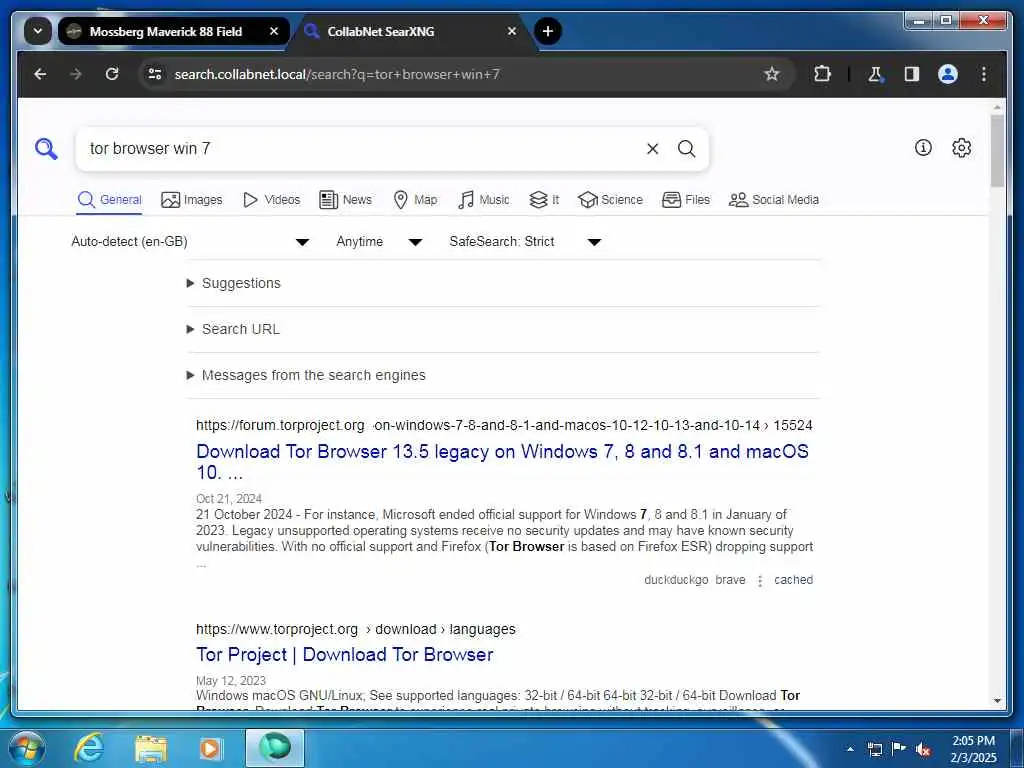
Task: Open the Windows Start menu
Action: [x=25, y=748]
